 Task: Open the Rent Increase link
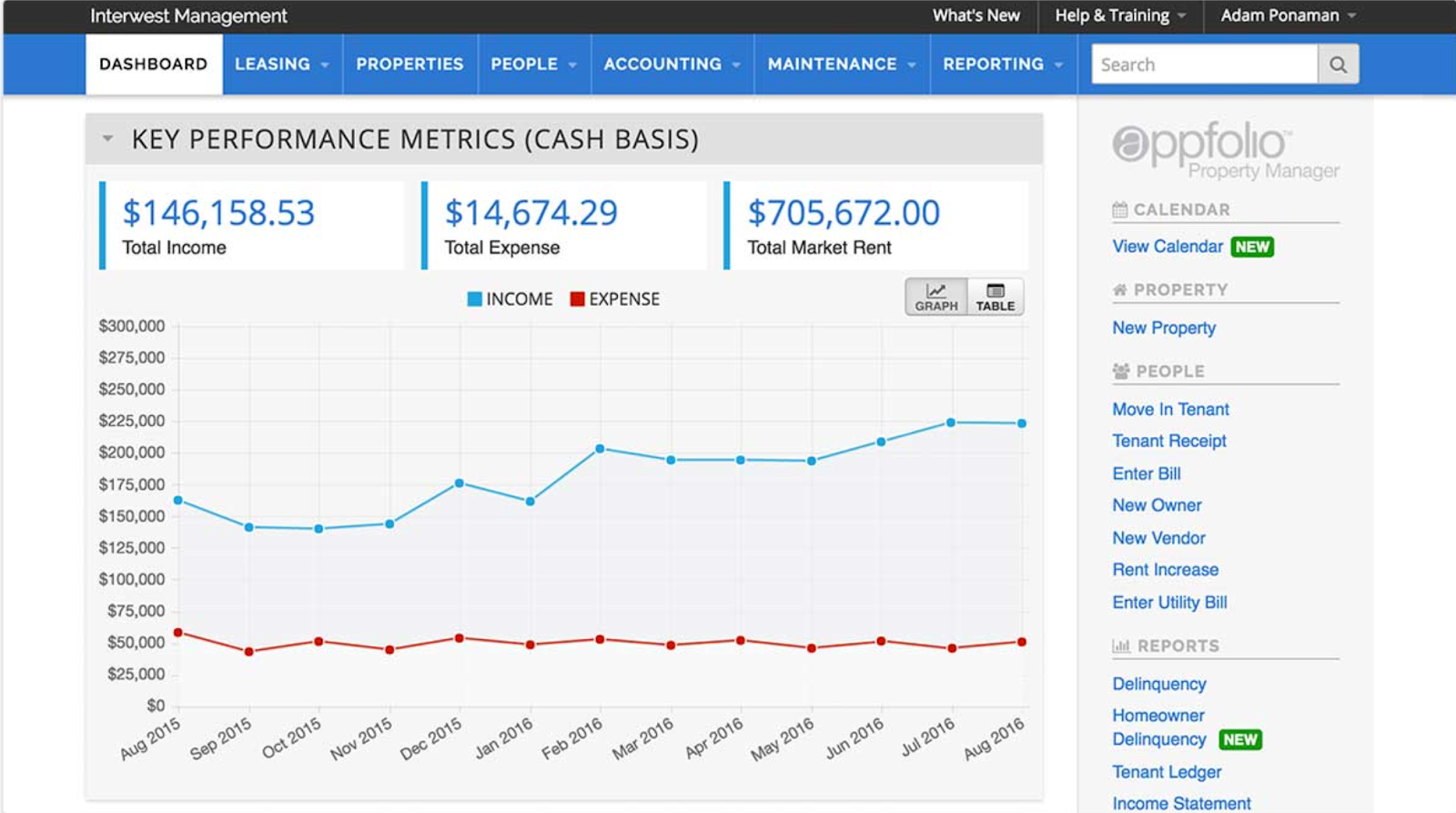[x=1165, y=570]
